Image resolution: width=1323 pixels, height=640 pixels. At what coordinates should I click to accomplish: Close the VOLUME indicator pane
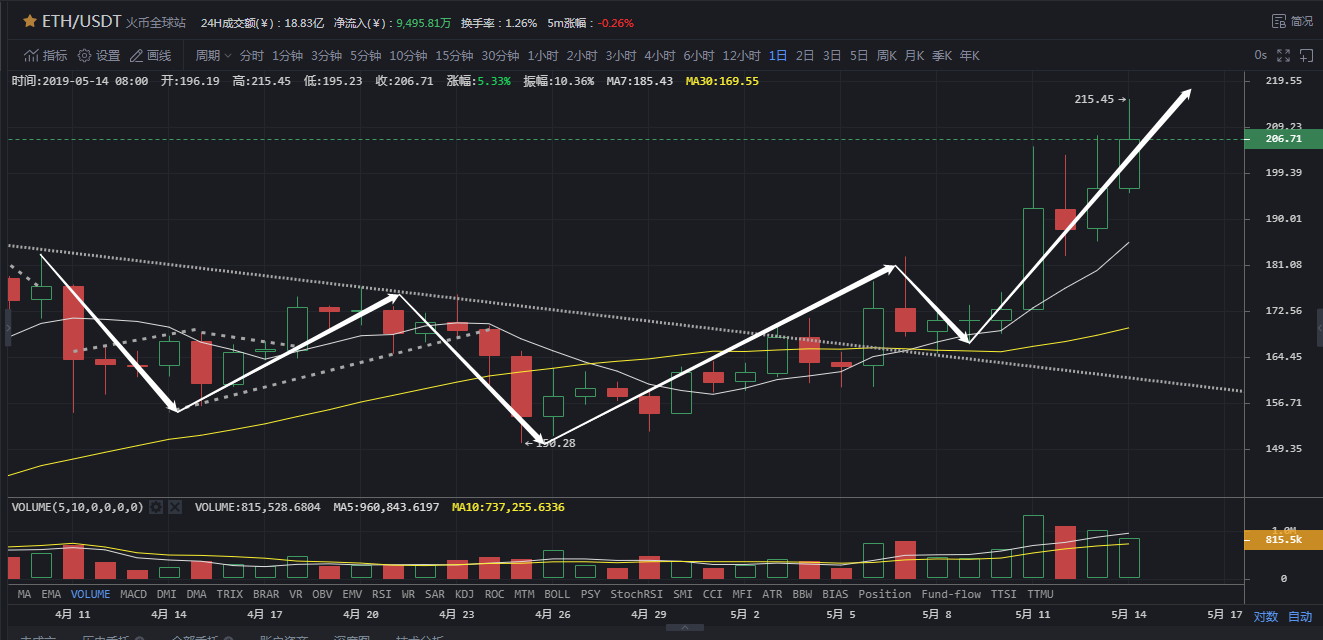(175, 507)
